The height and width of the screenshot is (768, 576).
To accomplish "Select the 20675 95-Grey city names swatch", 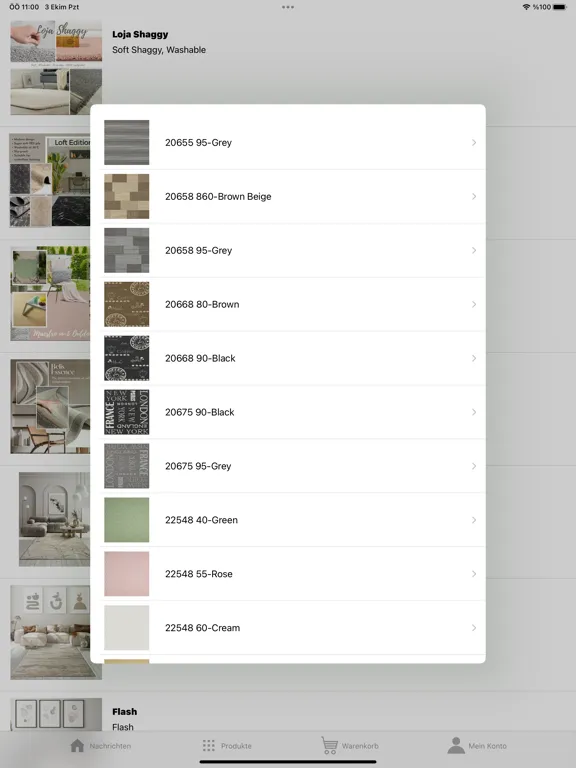I will pyautogui.click(x=126, y=466).
